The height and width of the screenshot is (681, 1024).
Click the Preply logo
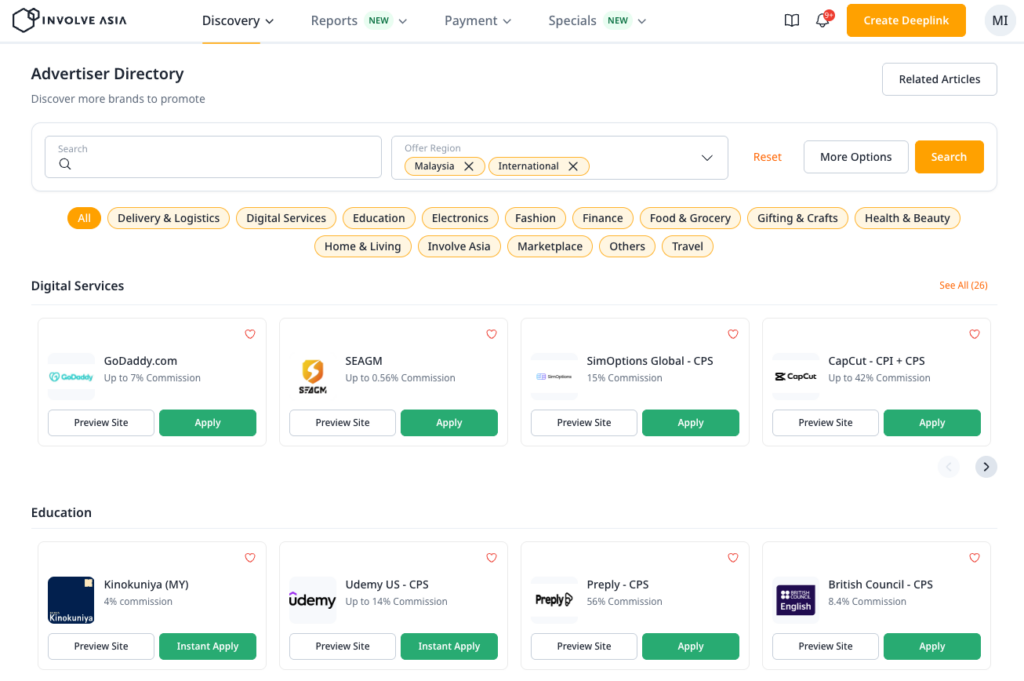(554, 600)
